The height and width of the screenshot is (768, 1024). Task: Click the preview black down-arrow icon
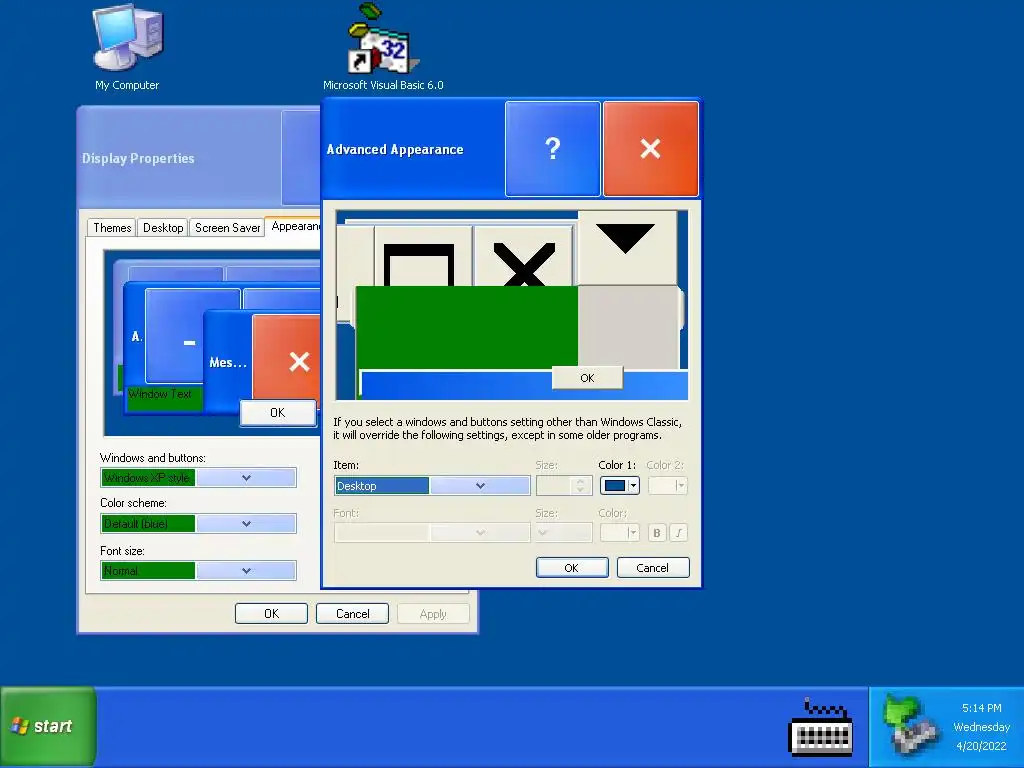626,238
